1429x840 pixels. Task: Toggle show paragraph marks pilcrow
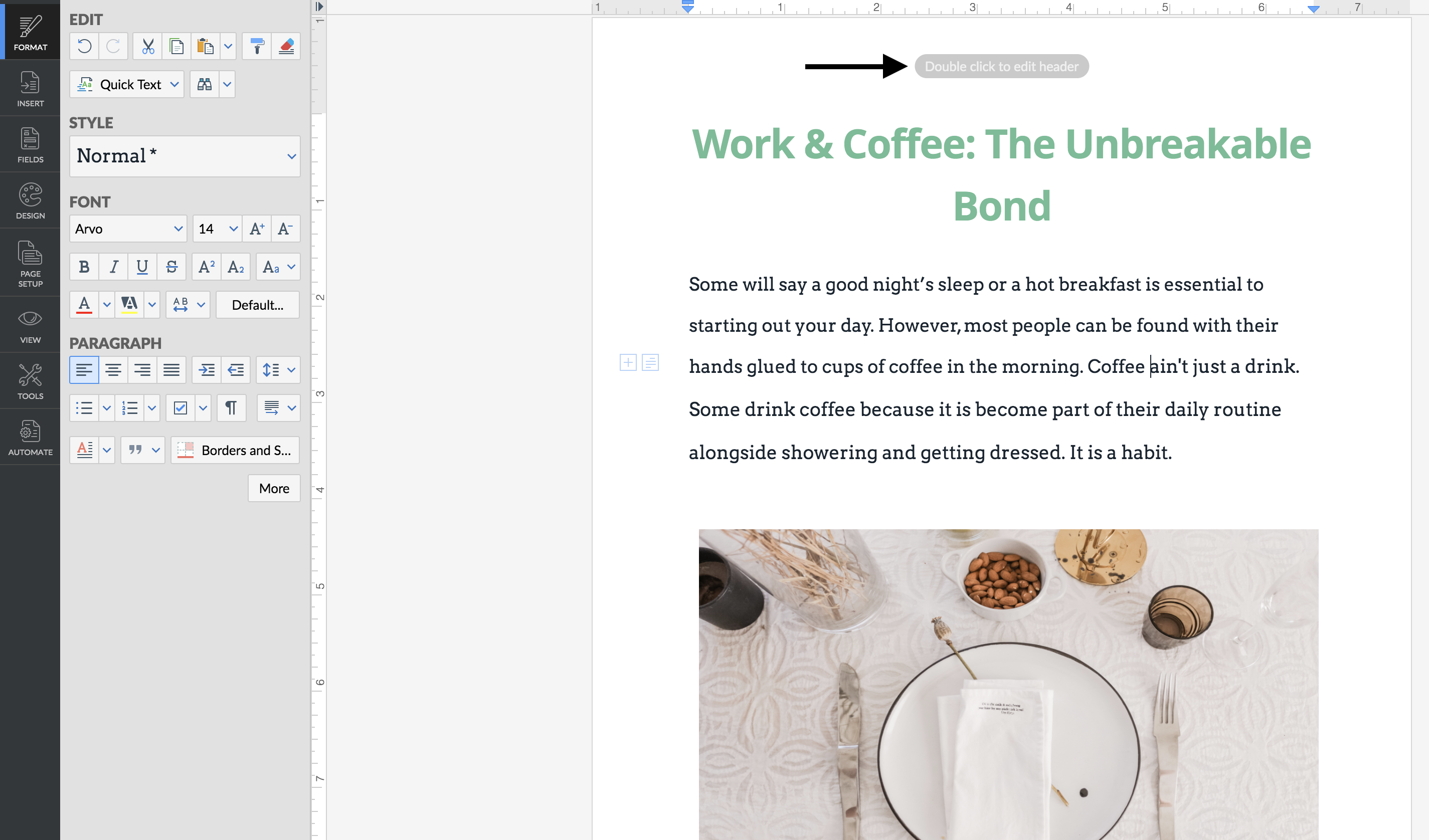[231, 408]
